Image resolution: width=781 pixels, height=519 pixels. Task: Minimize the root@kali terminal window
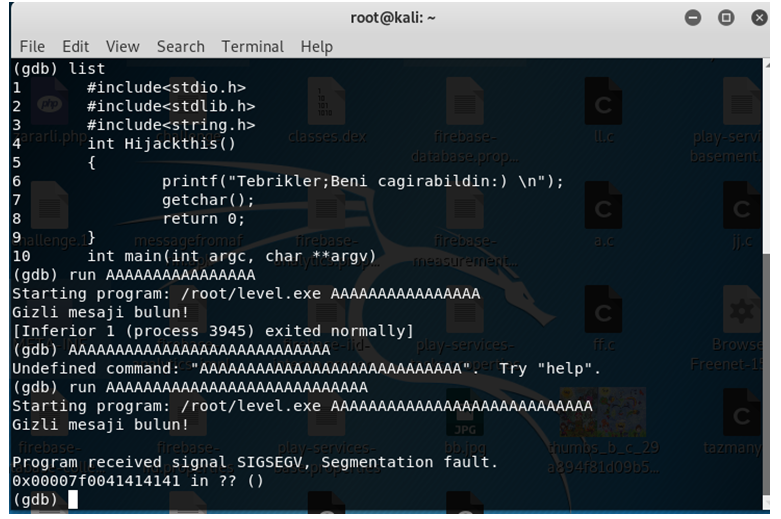[692, 18]
